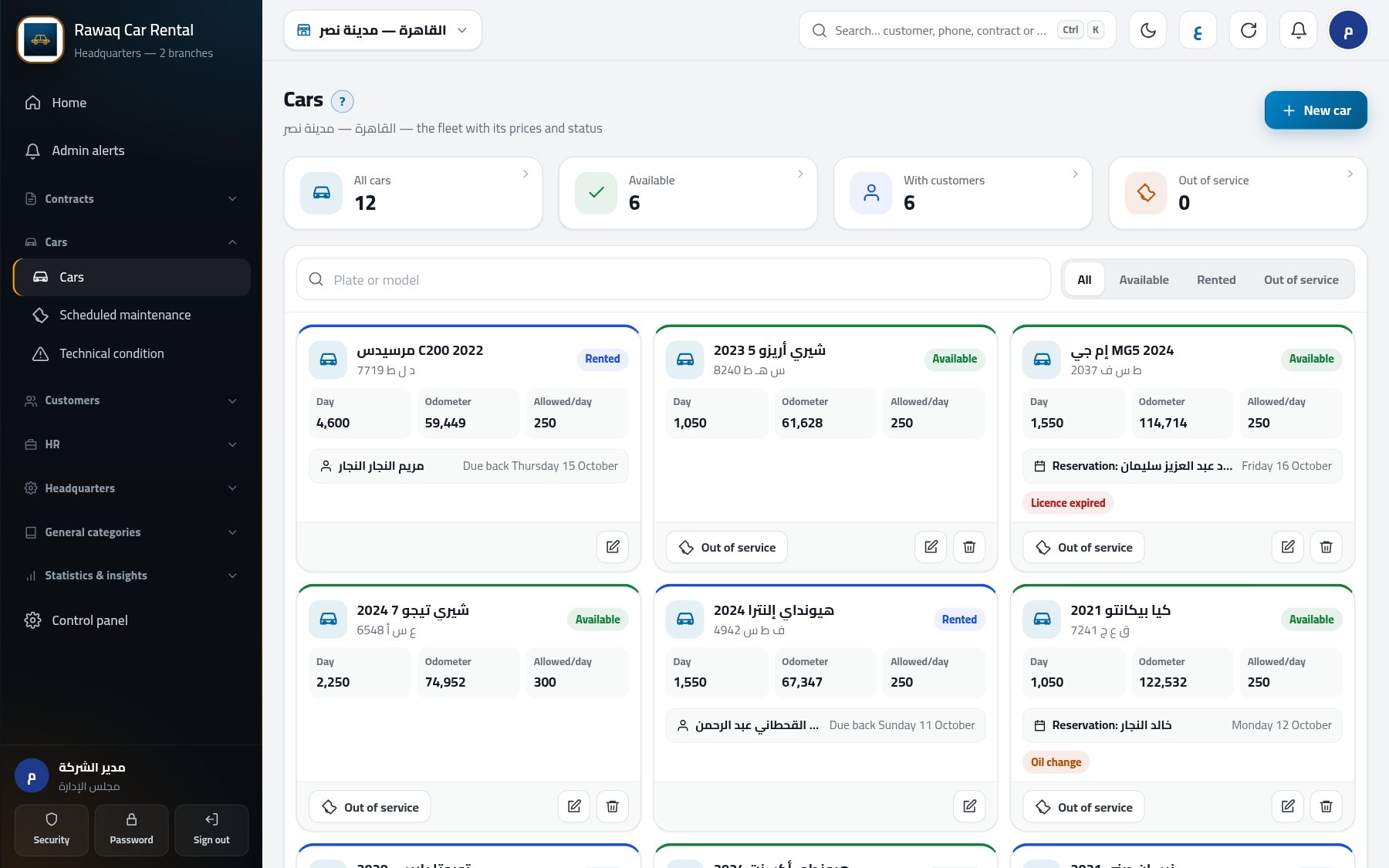Viewport: 1389px width, 868px height.
Task: Edit the هيونداي إلنترا 2024 car
Action: (x=969, y=806)
